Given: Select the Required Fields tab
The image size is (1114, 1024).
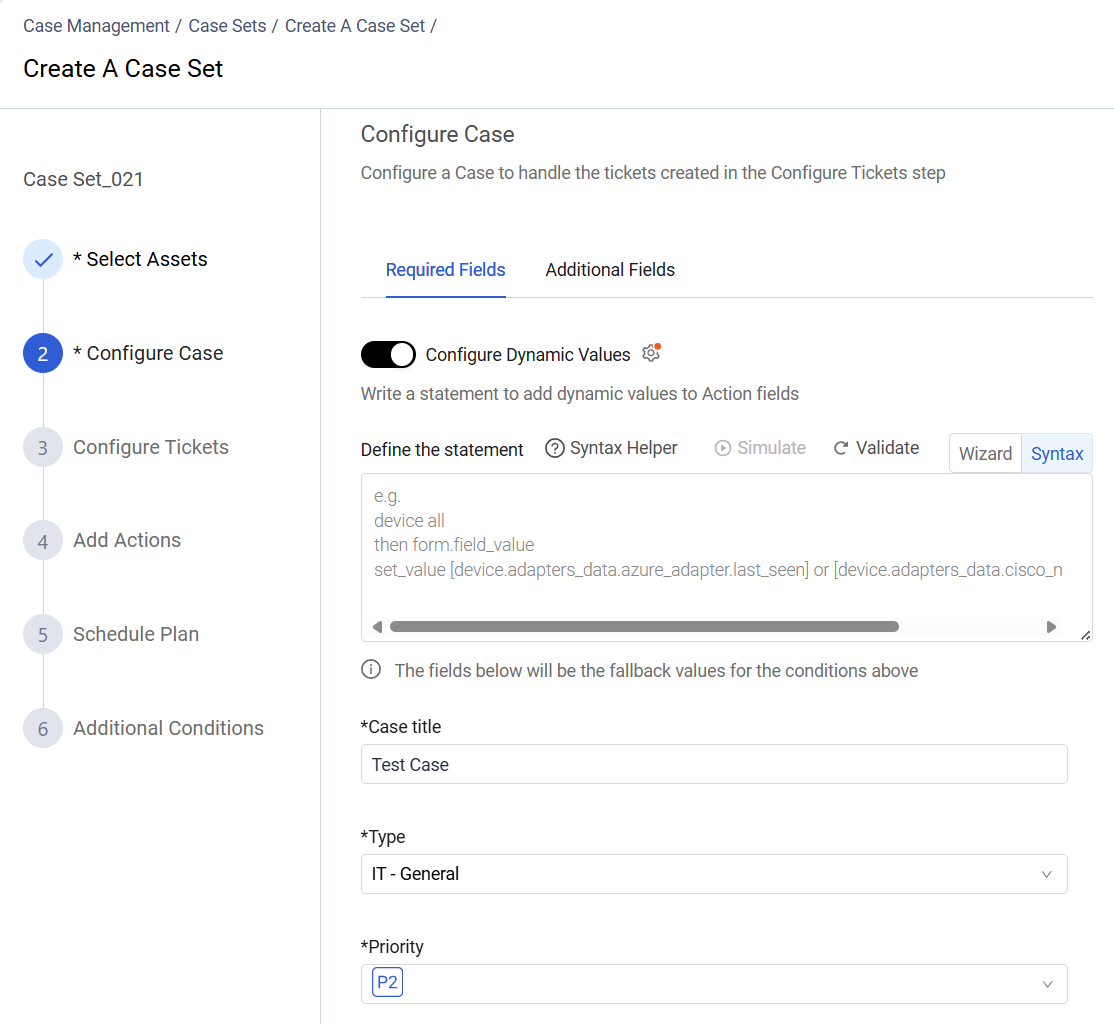Looking at the screenshot, I should click(x=446, y=269).
